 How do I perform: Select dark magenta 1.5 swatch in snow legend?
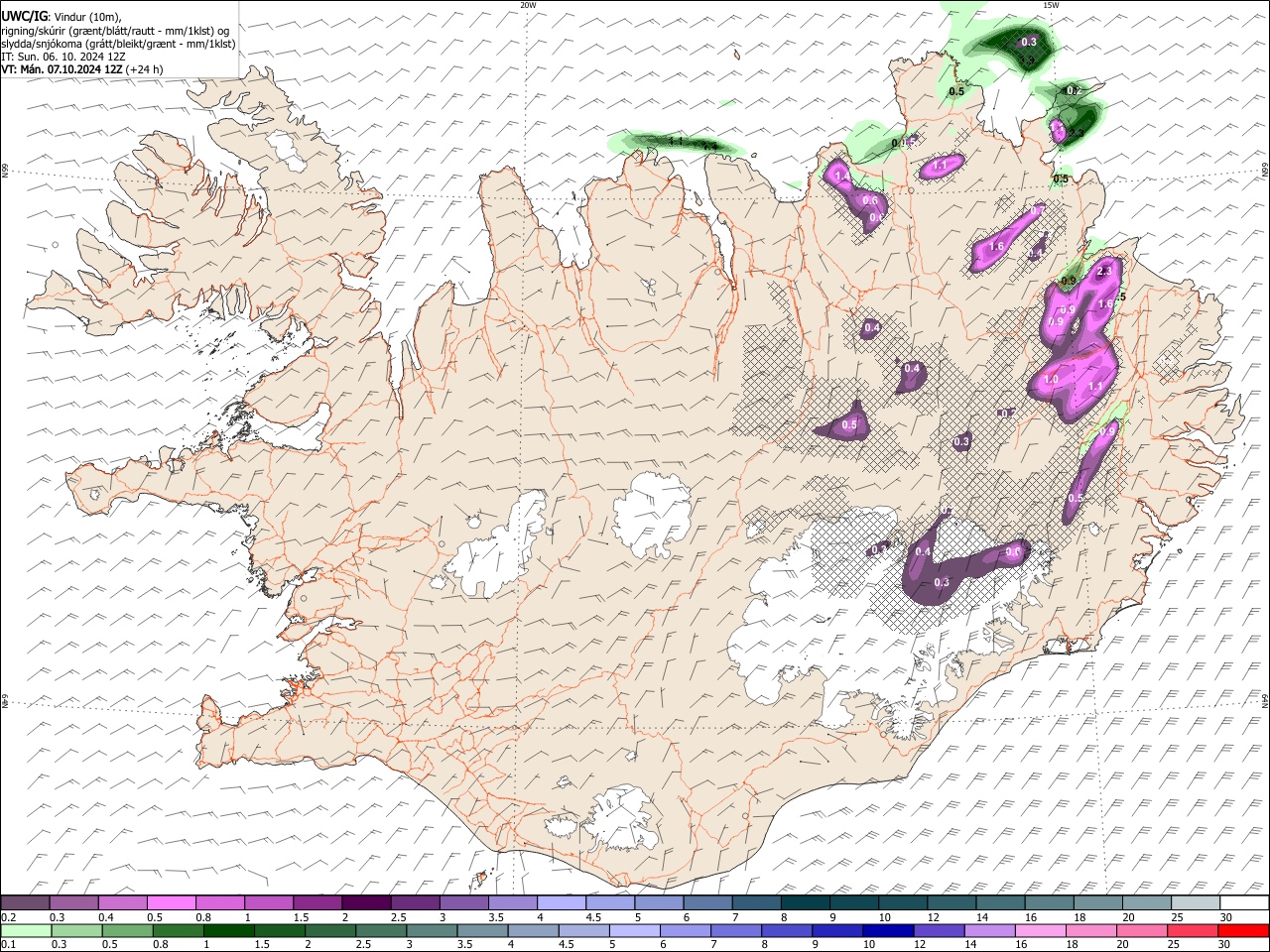(317, 903)
